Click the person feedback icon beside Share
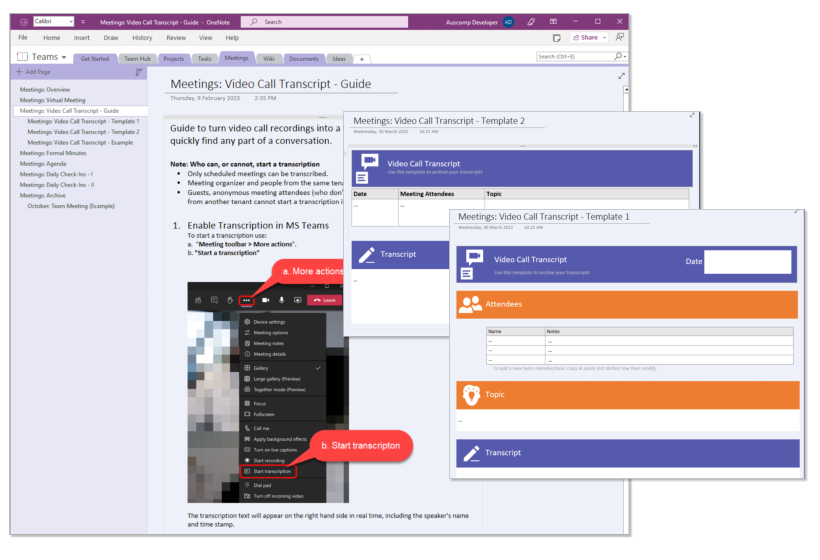The image size is (820, 560). click(620, 37)
